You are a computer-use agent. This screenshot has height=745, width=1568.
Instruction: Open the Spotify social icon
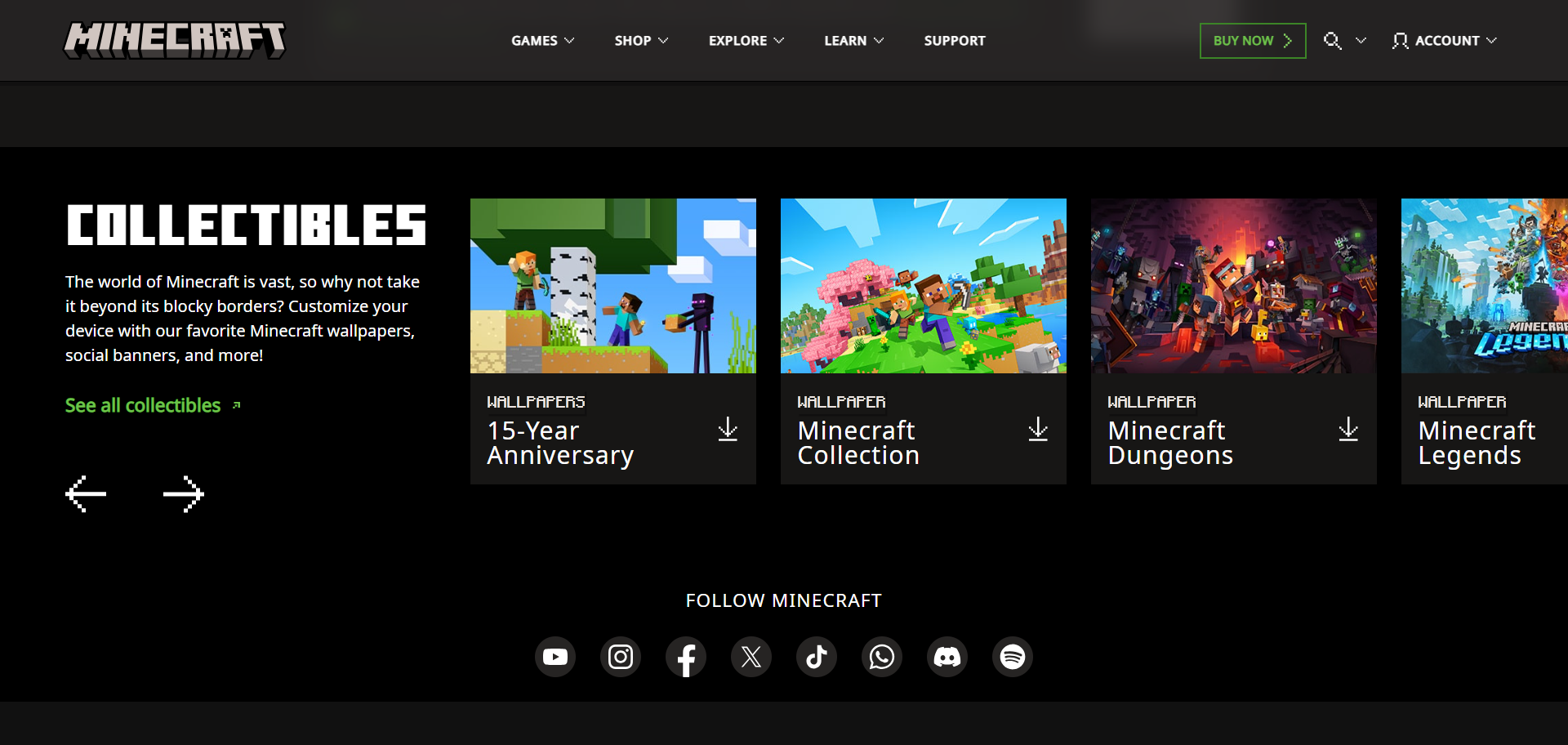click(1013, 657)
